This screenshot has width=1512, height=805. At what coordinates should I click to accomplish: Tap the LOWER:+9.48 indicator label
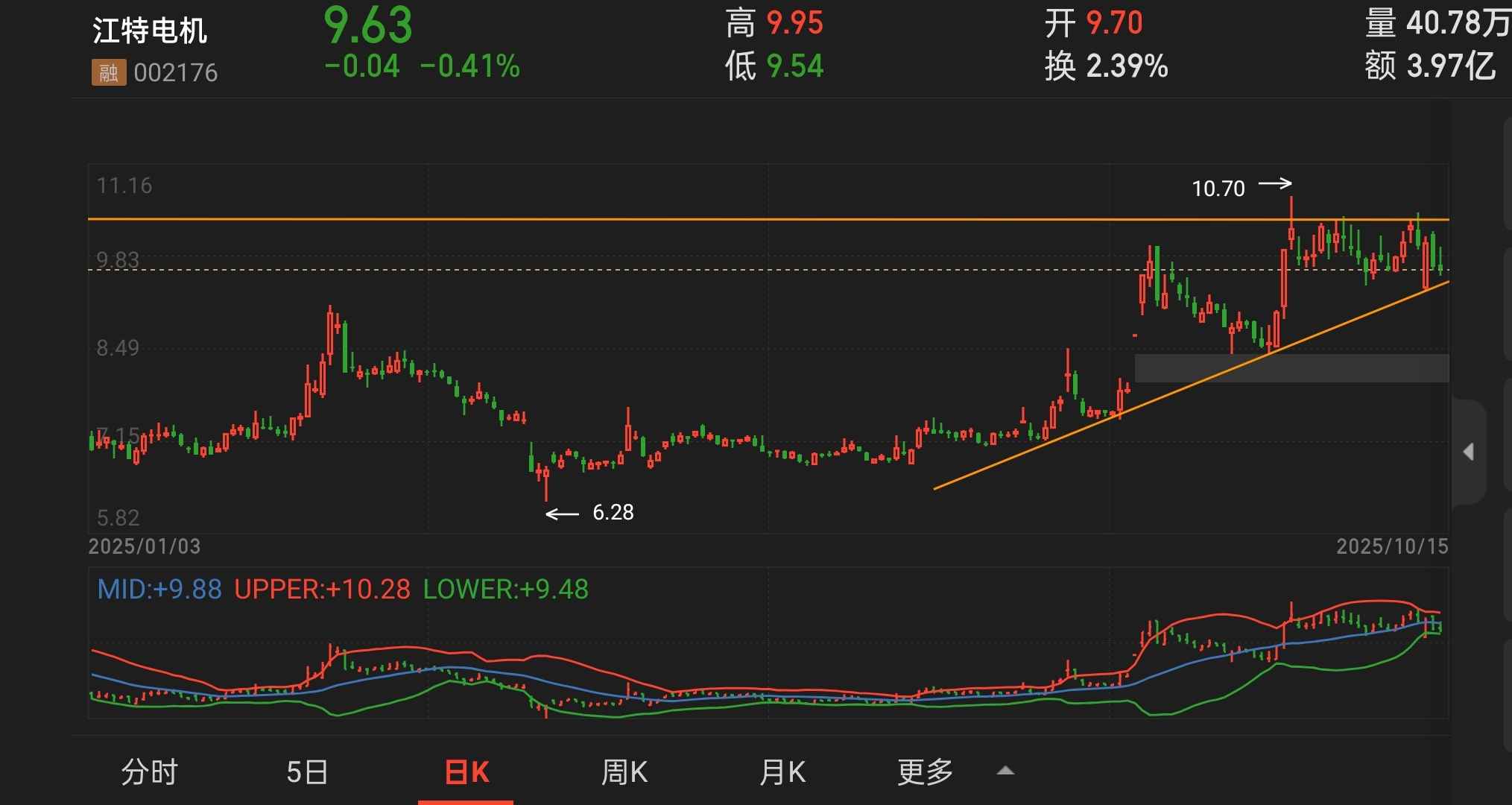point(505,590)
